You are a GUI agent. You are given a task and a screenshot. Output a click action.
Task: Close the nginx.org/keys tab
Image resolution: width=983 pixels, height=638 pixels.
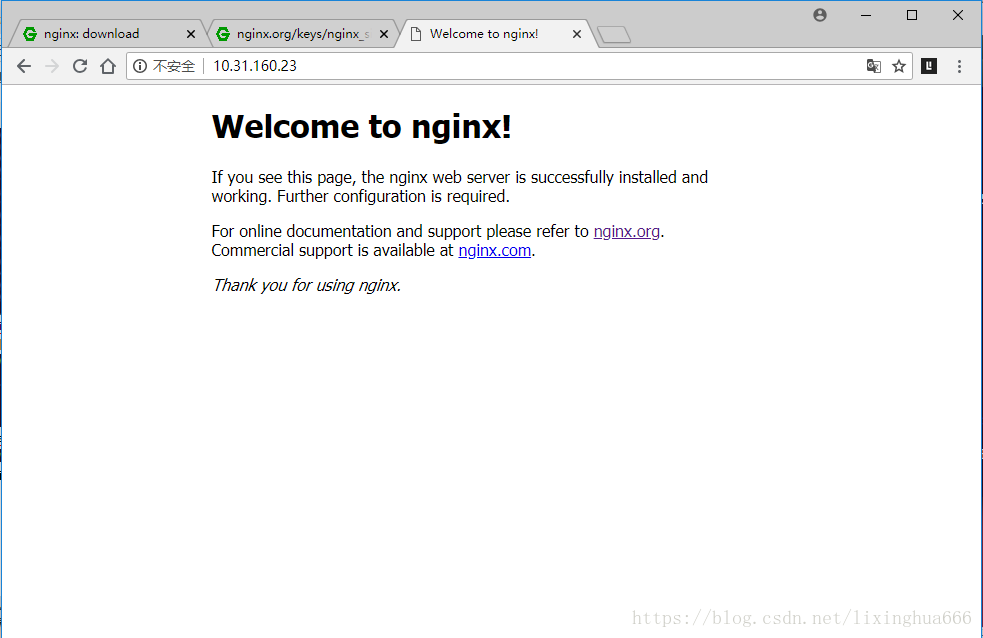384,34
